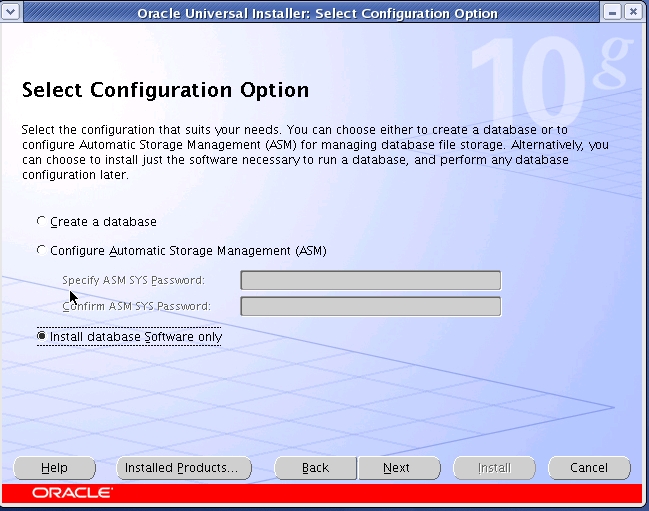Select Install database Software only radio button
Image resolution: width=649 pixels, height=511 pixels.
[41, 336]
